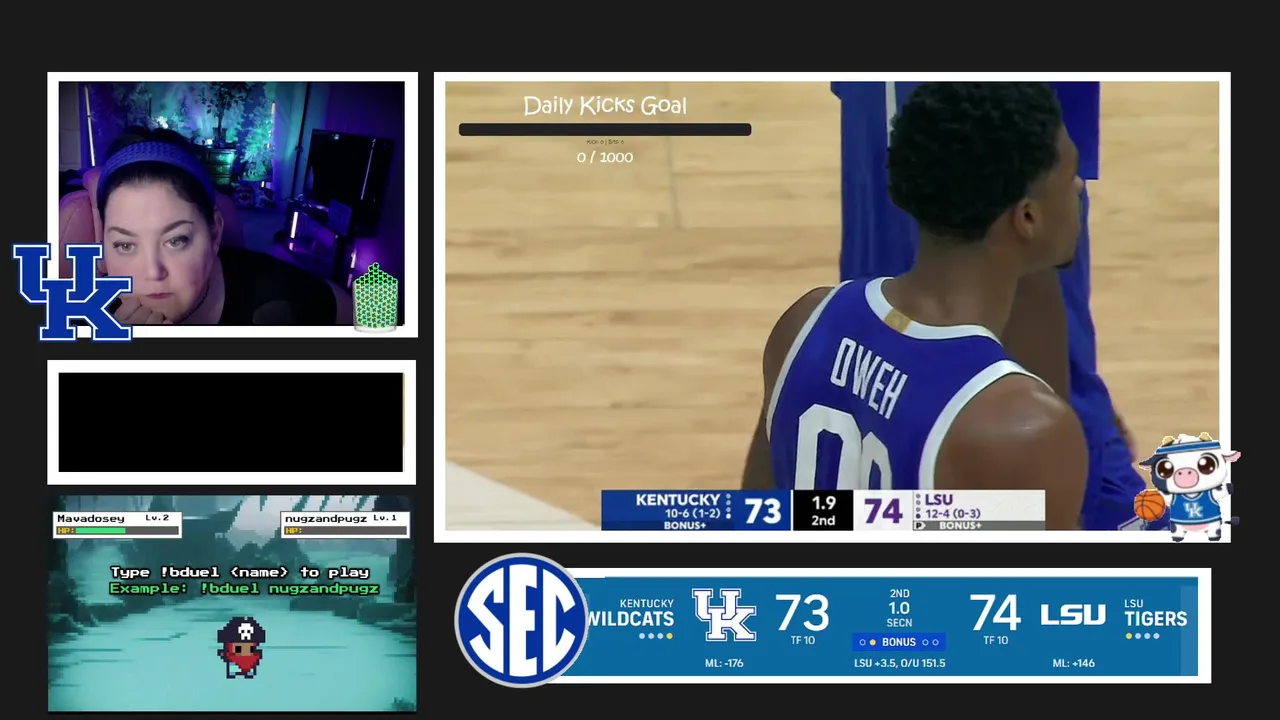This screenshot has width=1280, height=720.
Task: Click the '1.9 2nd' clock in broadcast score bug
Action: 823,511
